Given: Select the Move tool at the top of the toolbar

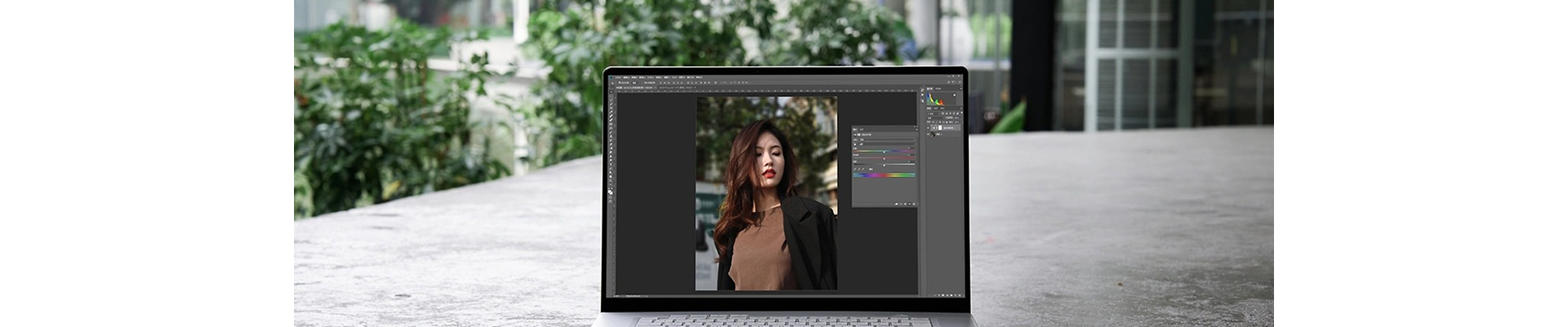Looking at the screenshot, I should [x=610, y=93].
